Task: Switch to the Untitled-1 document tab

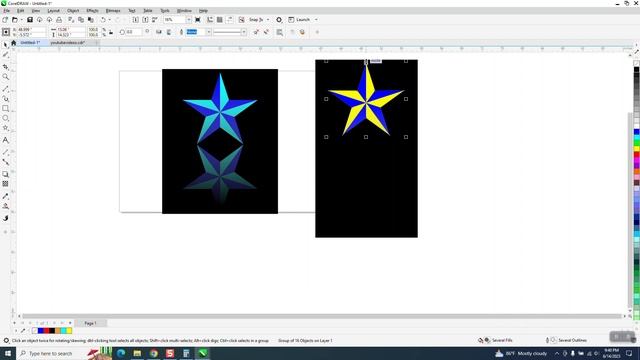Action: (x=30, y=42)
